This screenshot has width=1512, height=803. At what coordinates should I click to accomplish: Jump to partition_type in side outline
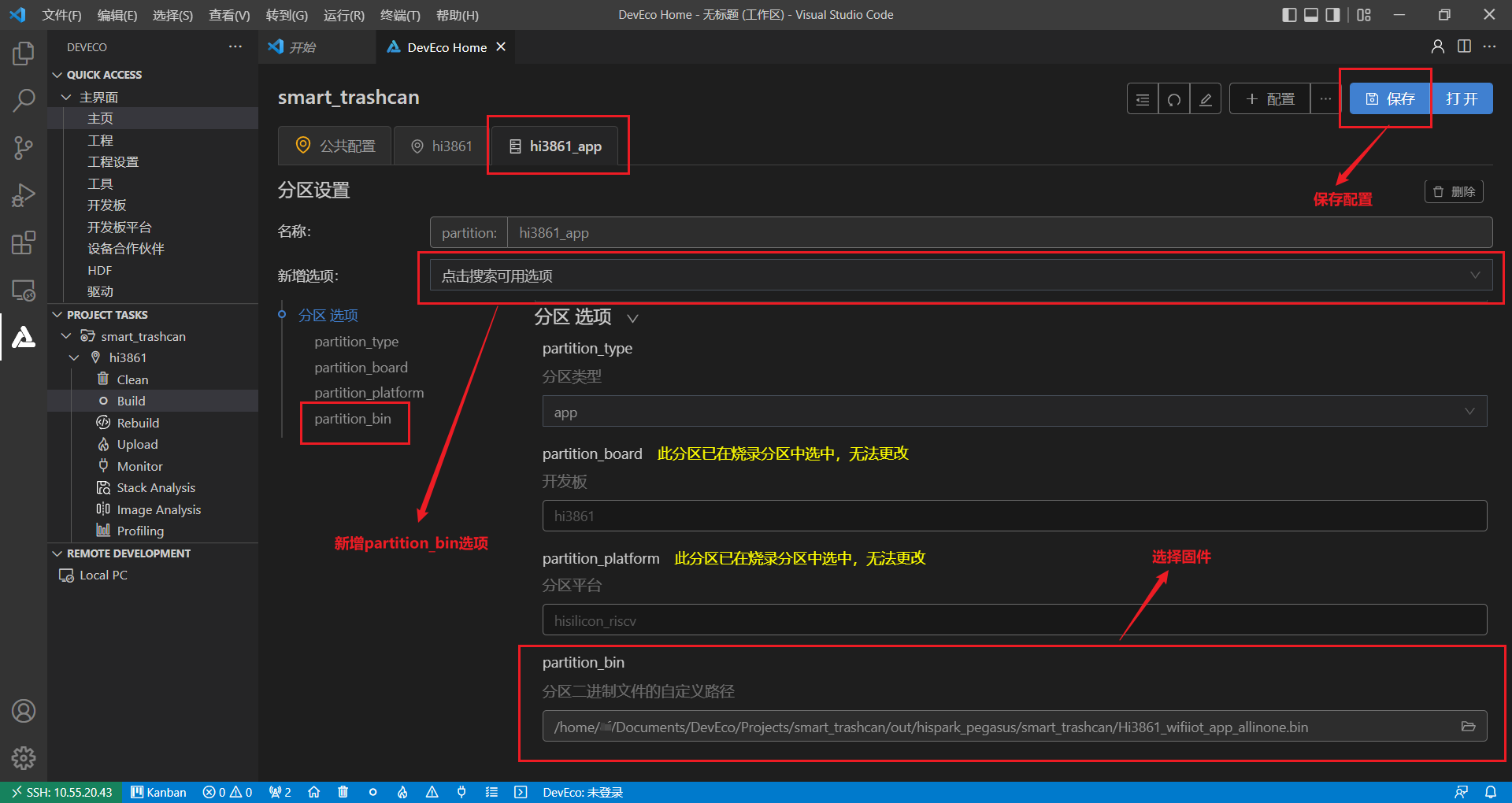pos(357,342)
